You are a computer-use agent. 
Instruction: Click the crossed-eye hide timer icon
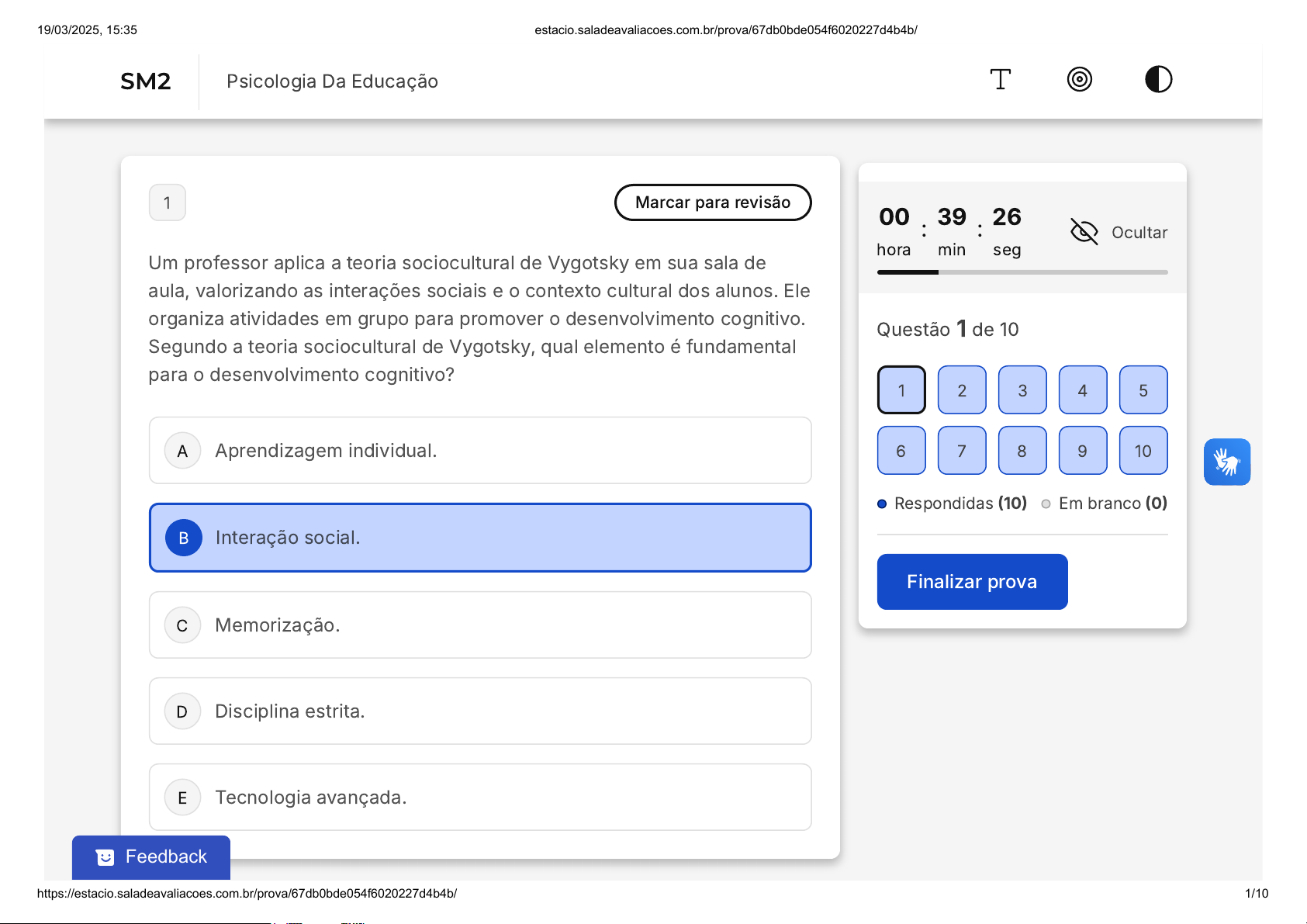pyautogui.click(x=1084, y=232)
